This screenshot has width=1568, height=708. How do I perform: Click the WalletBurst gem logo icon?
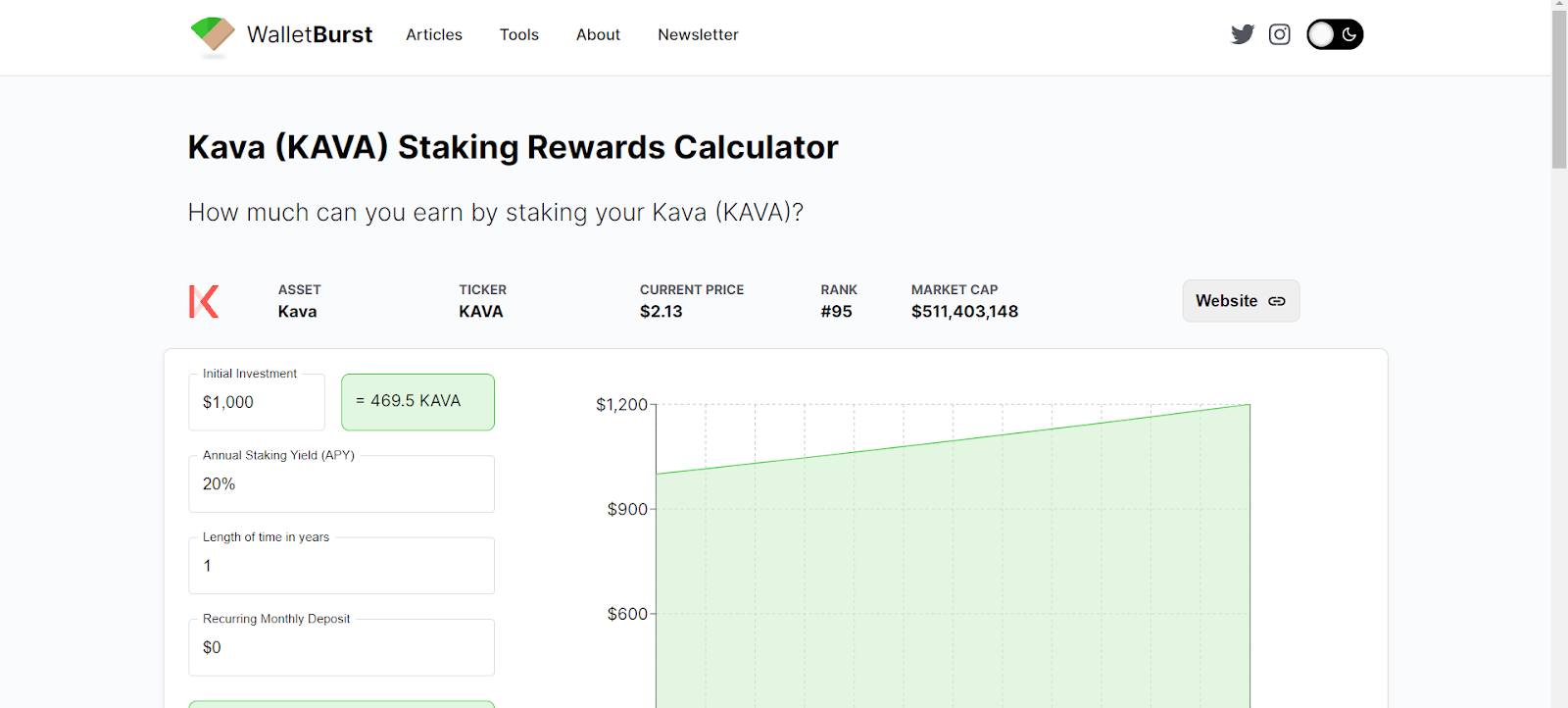tap(213, 35)
